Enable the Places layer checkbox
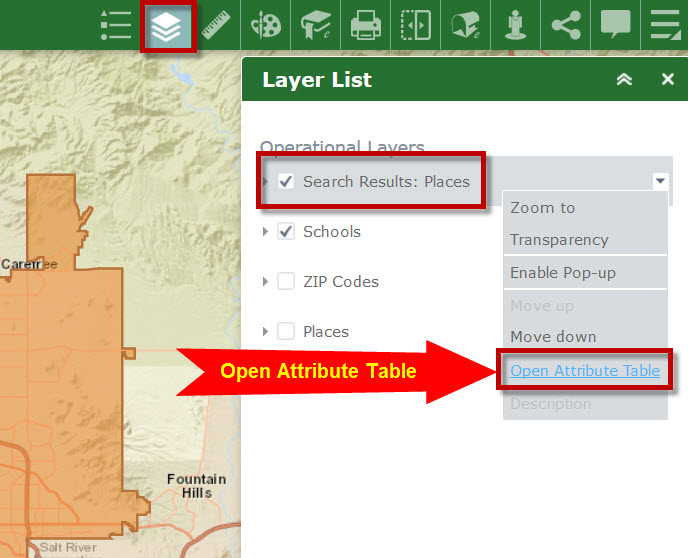 tap(286, 331)
